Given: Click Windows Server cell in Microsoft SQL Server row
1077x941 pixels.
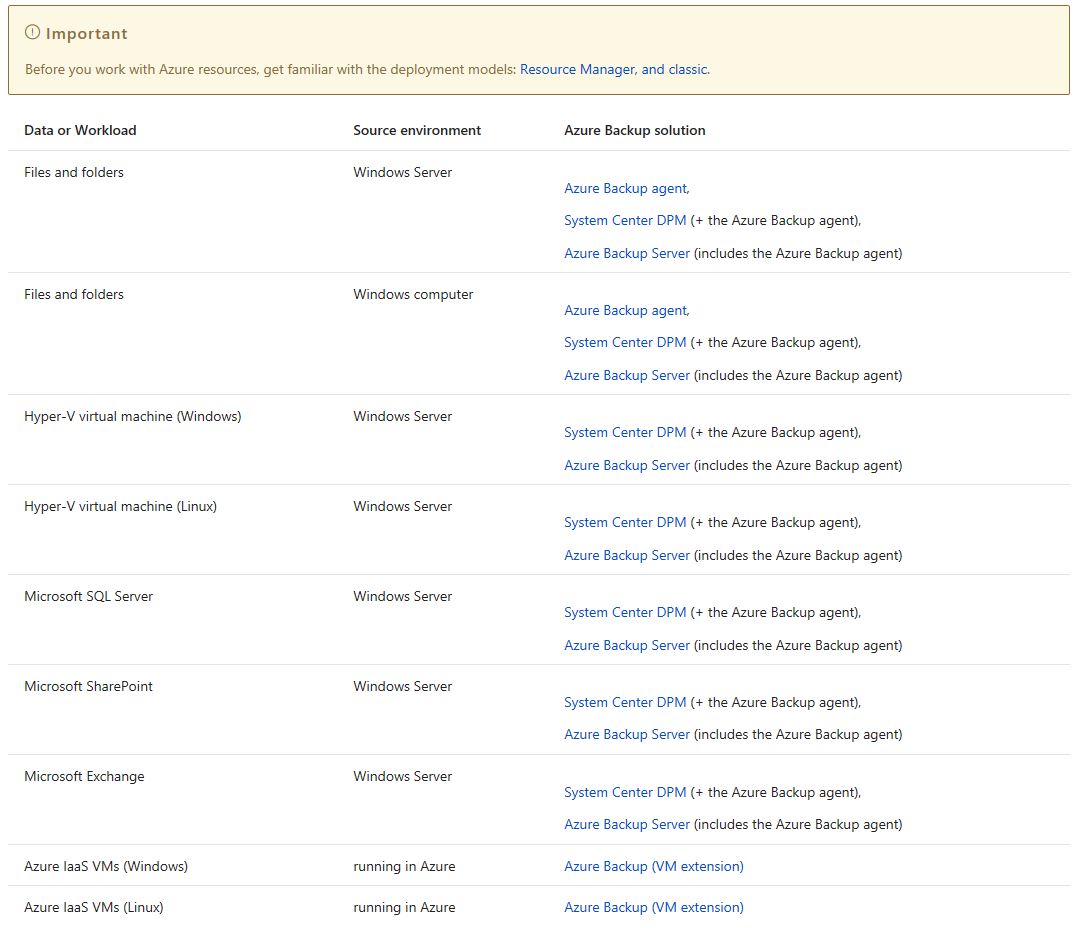Looking at the screenshot, I should pyautogui.click(x=403, y=596).
